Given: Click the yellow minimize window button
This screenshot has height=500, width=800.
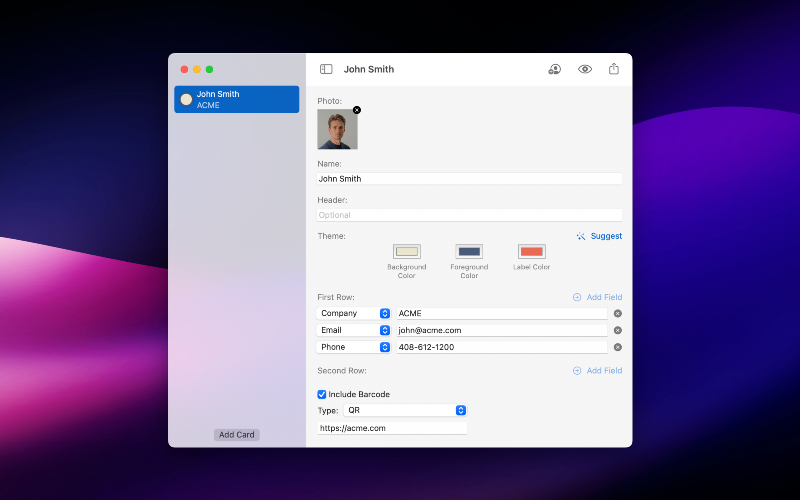Looking at the screenshot, I should (x=197, y=69).
